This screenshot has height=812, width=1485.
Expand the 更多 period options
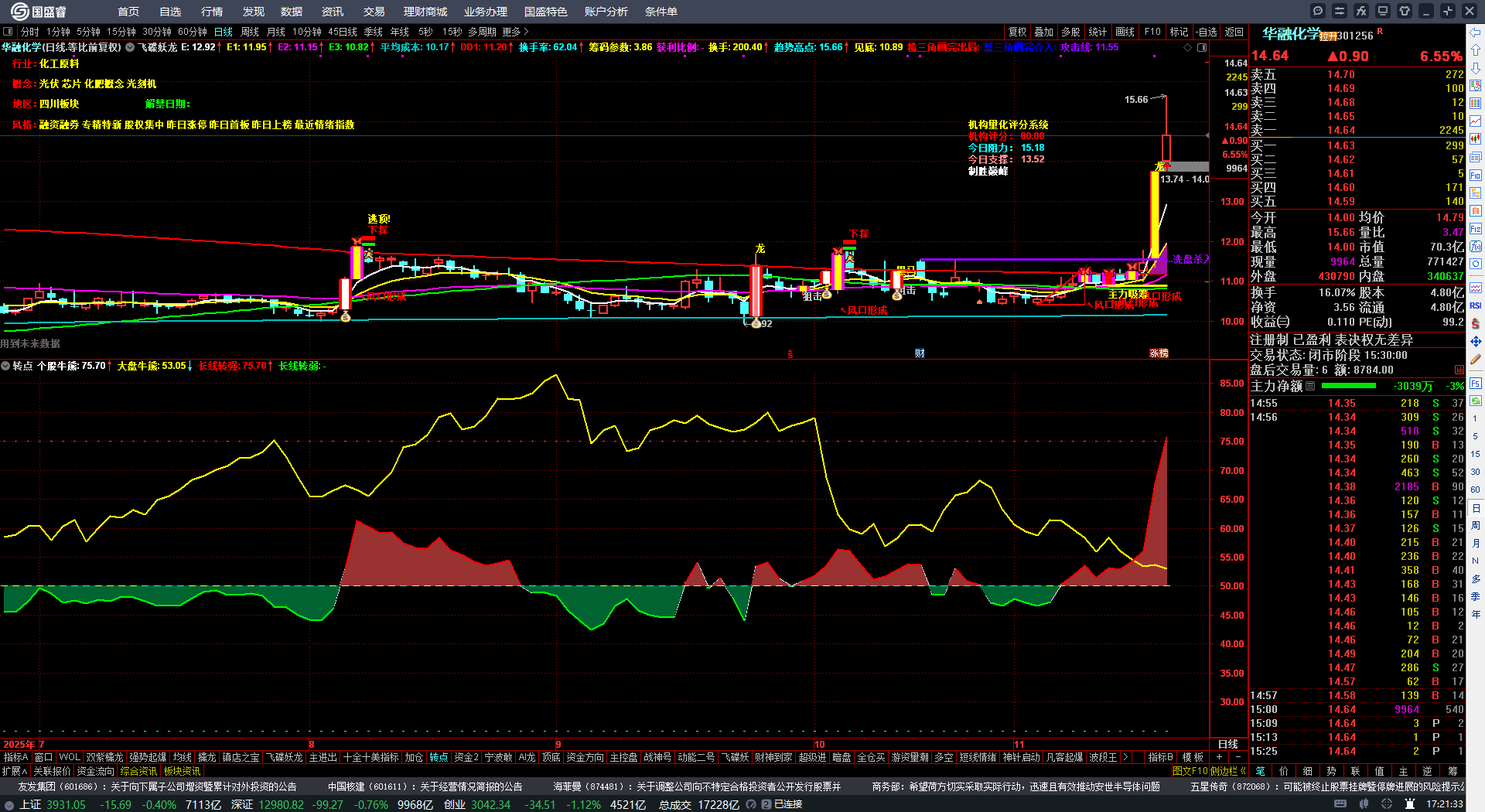pos(515,32)
